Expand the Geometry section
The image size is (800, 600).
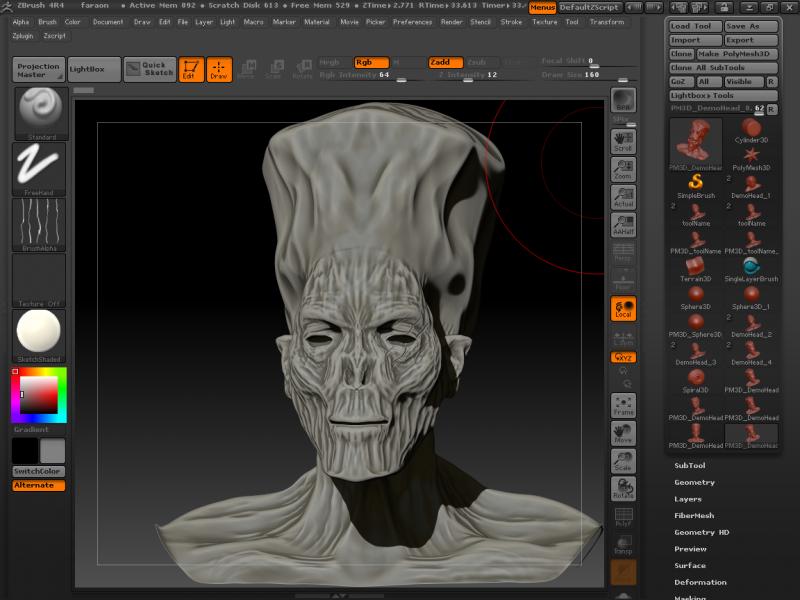[694, 482]
